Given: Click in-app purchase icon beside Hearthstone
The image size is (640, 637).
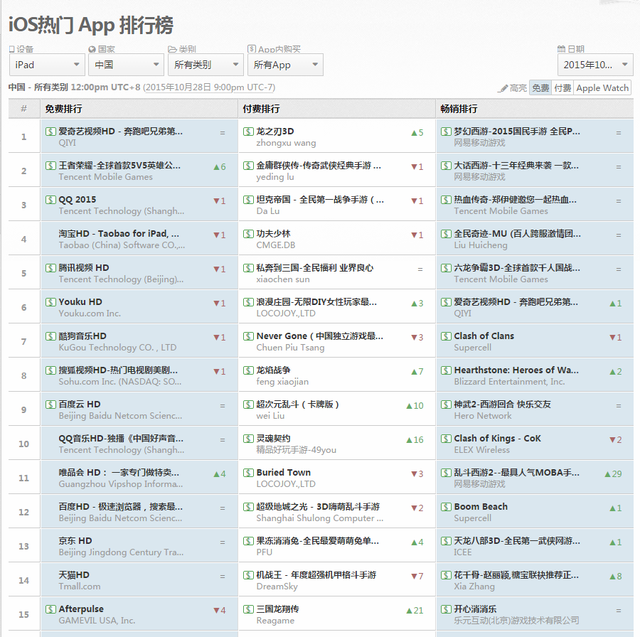Looking at the screenshot, I should click(x=446, y=370).
